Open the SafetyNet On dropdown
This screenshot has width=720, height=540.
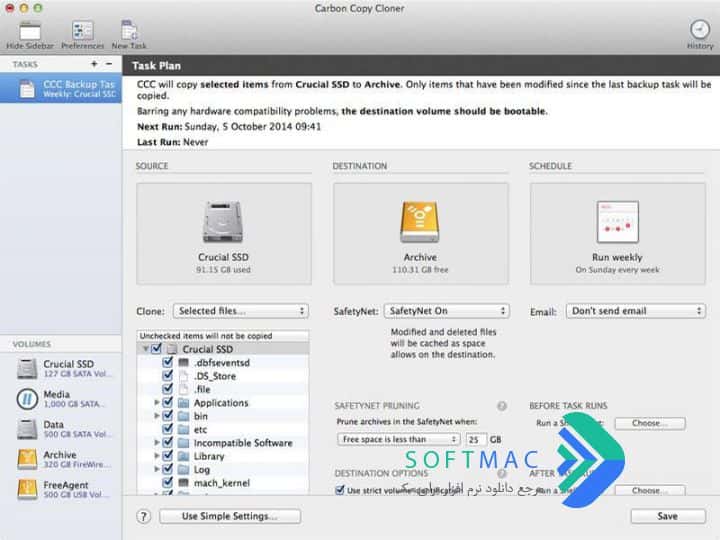(x=447, y=311)
